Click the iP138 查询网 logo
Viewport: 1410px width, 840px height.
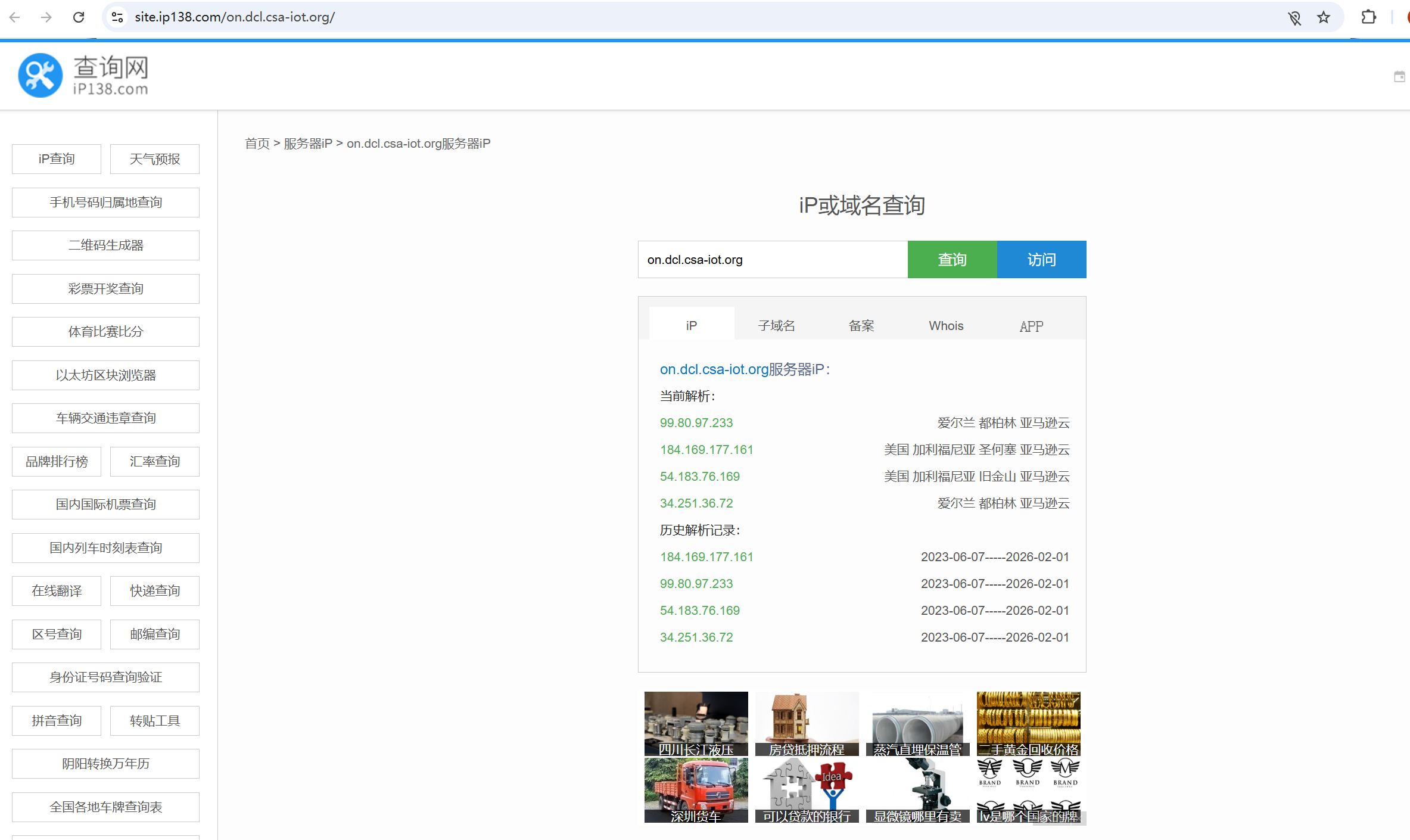83,76
